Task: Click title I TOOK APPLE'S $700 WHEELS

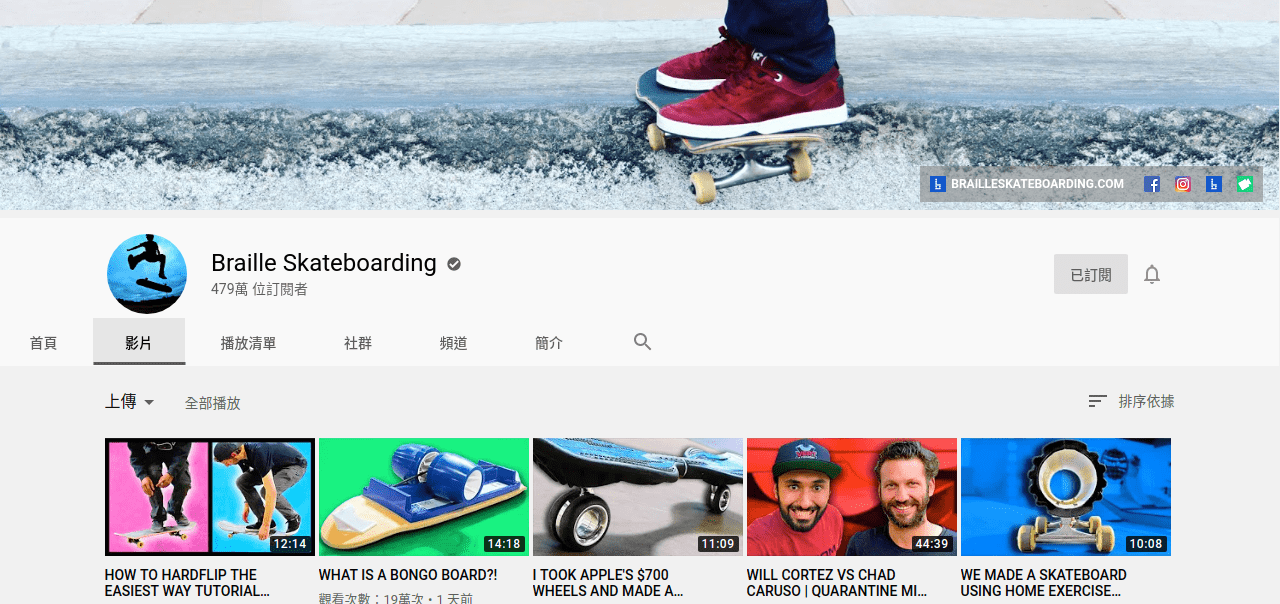Action: click(x=608, y=583)
